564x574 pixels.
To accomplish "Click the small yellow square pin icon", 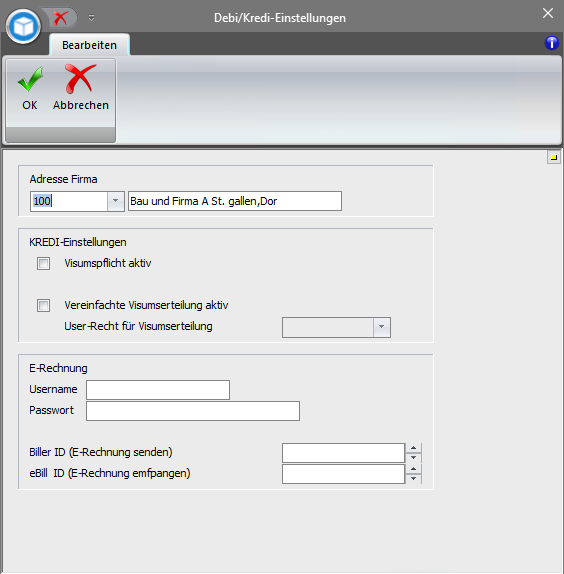I will click(554, 157).
